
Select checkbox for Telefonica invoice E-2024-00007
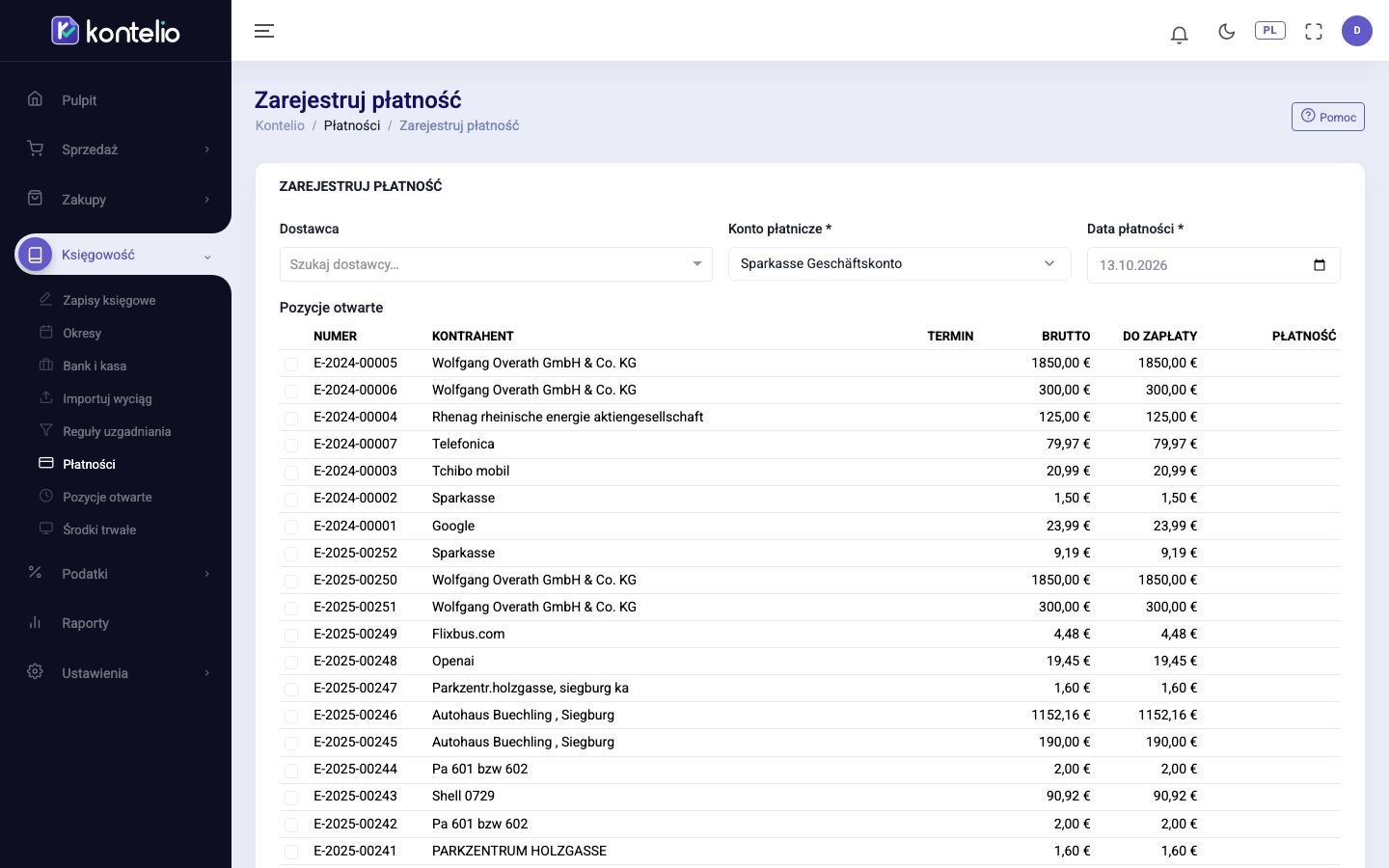[x=291, y=445]
